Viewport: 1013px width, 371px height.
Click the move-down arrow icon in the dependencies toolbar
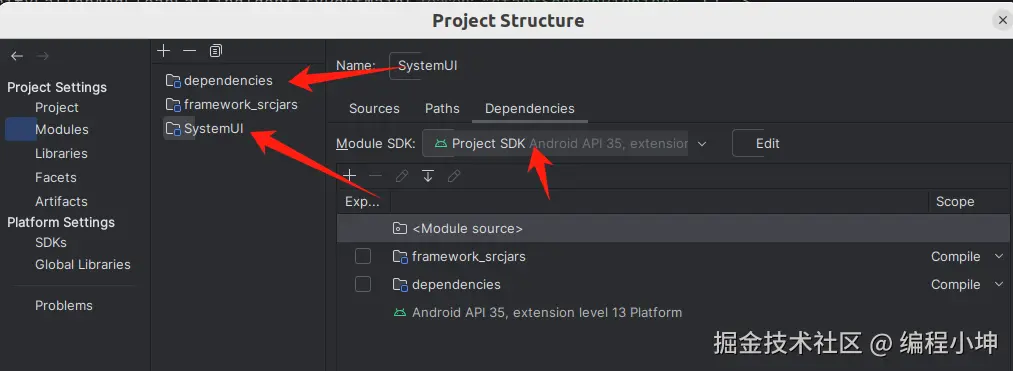(428, 175)
